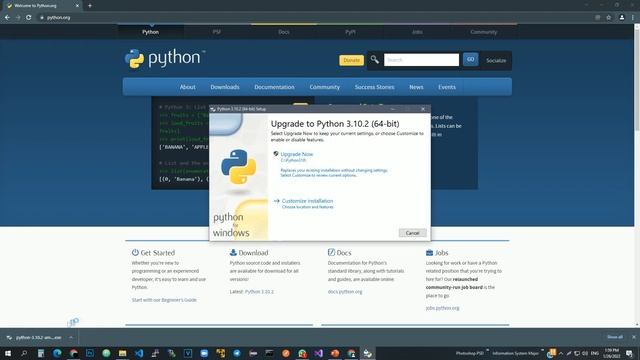Click the taskbar search magnifier
The height and width of the screenshot is (360, 640).
[24, 353]
